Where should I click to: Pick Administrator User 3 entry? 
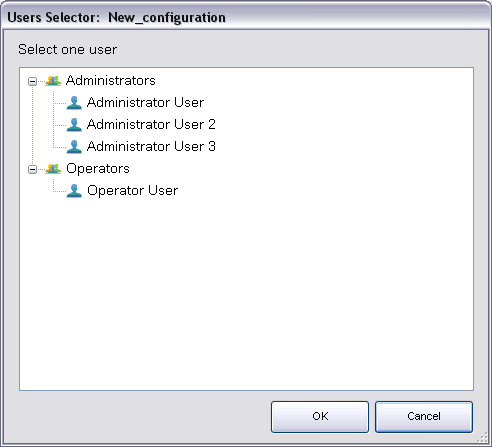[x=151, y=147]
